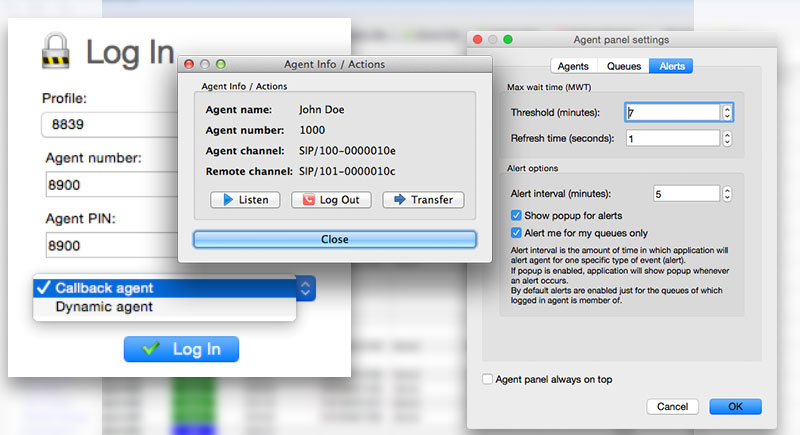Switch to the Agents tab
The height and width of the screenshot is (435, 800).
tap(572, 66)
